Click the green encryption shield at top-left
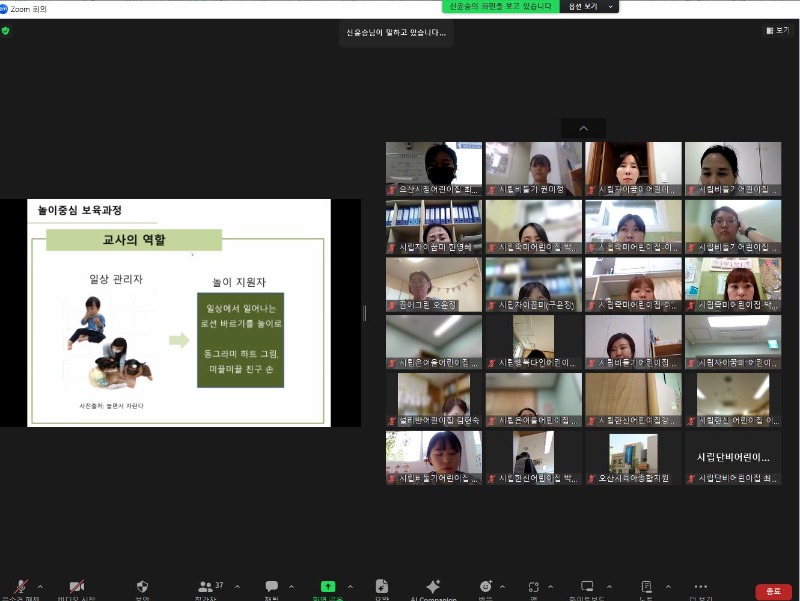Screen dimensions: 800x601 6,31
